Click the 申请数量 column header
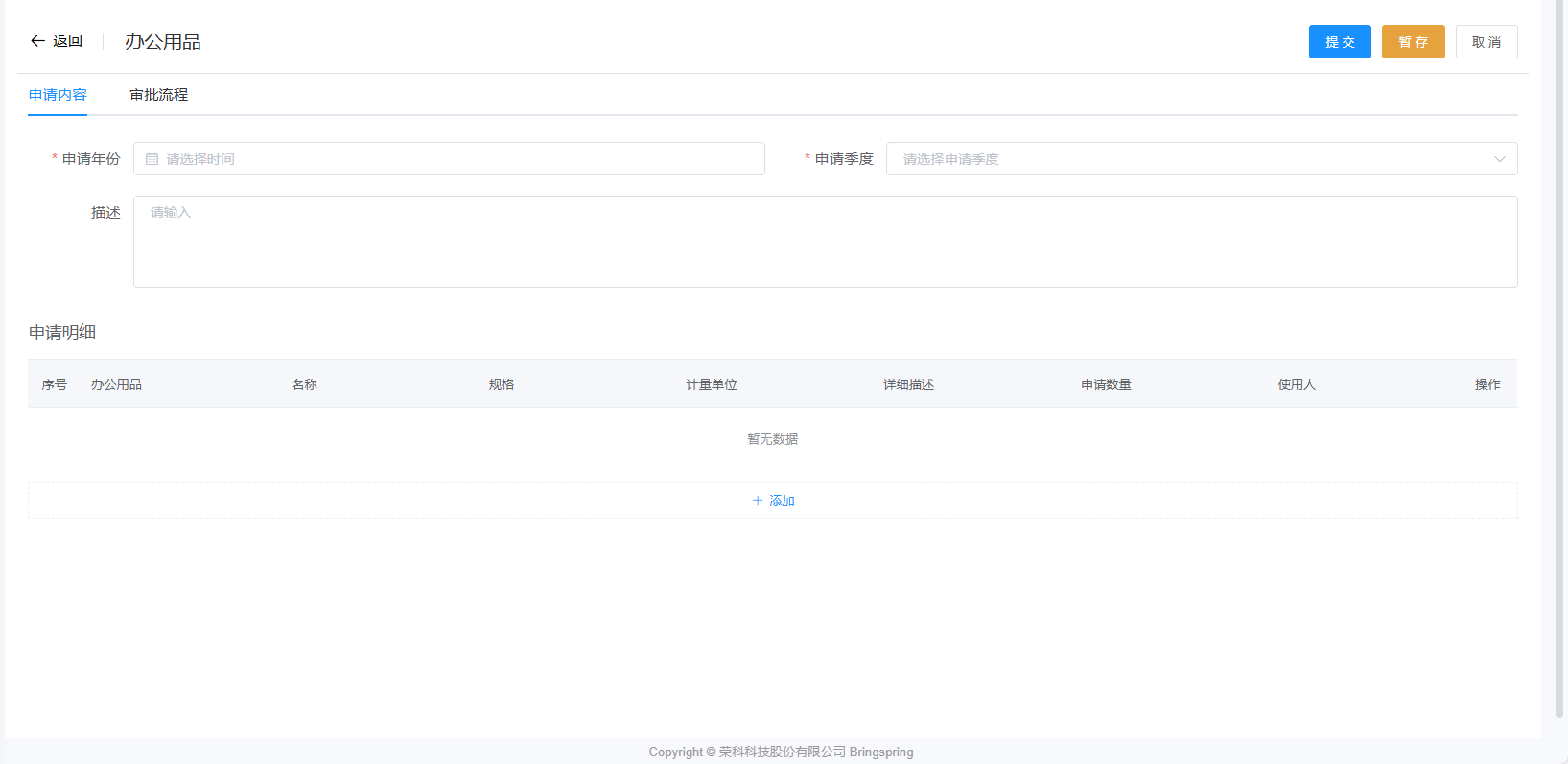The width and height of the screenshot is (1568, 764). point(1106,384)
